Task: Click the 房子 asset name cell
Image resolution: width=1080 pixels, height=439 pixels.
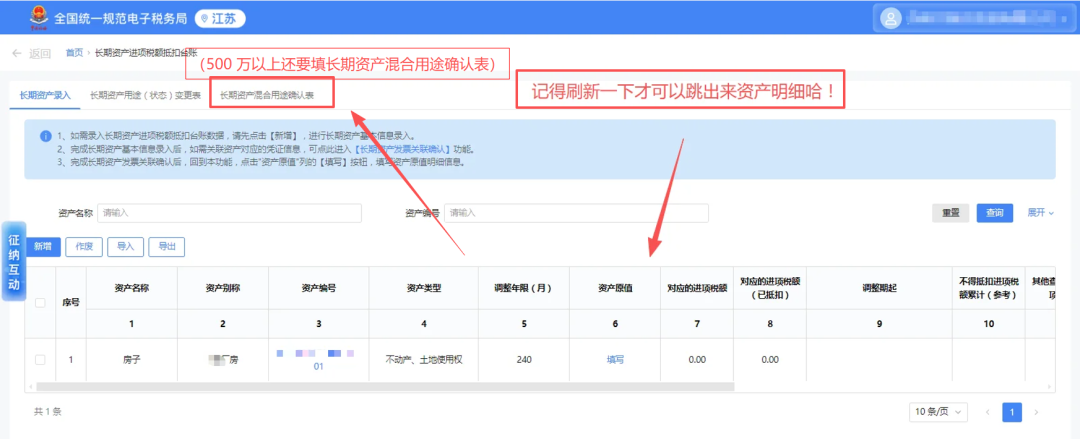Action: [x=132, y=359]
